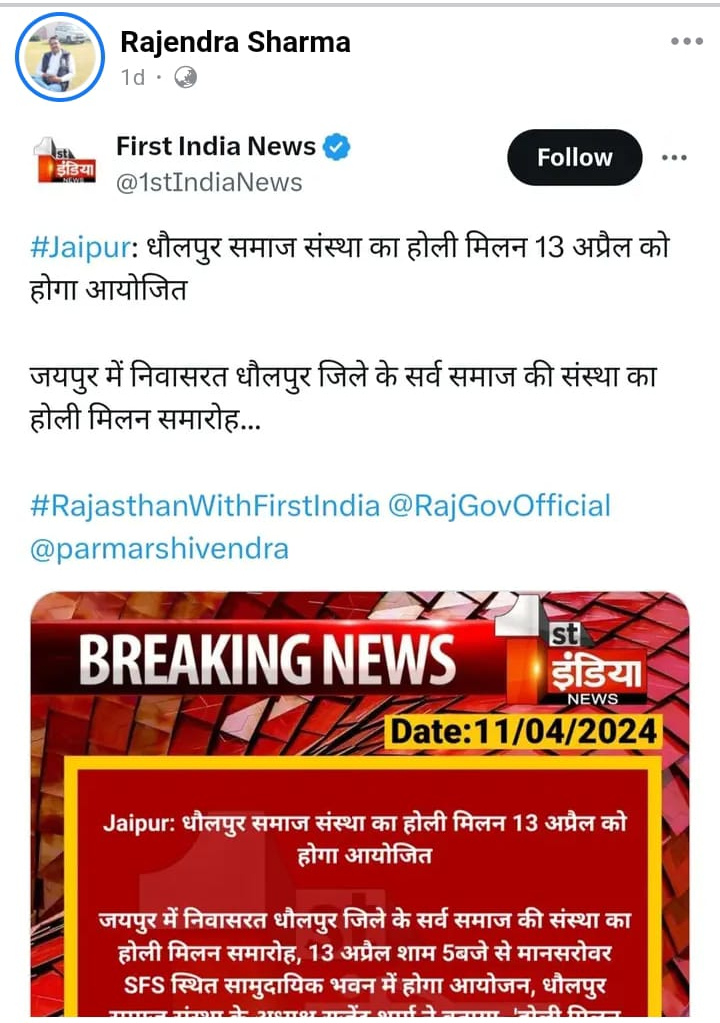
Task: Open the 1d post timestamp
Action: tap(133, 78)
